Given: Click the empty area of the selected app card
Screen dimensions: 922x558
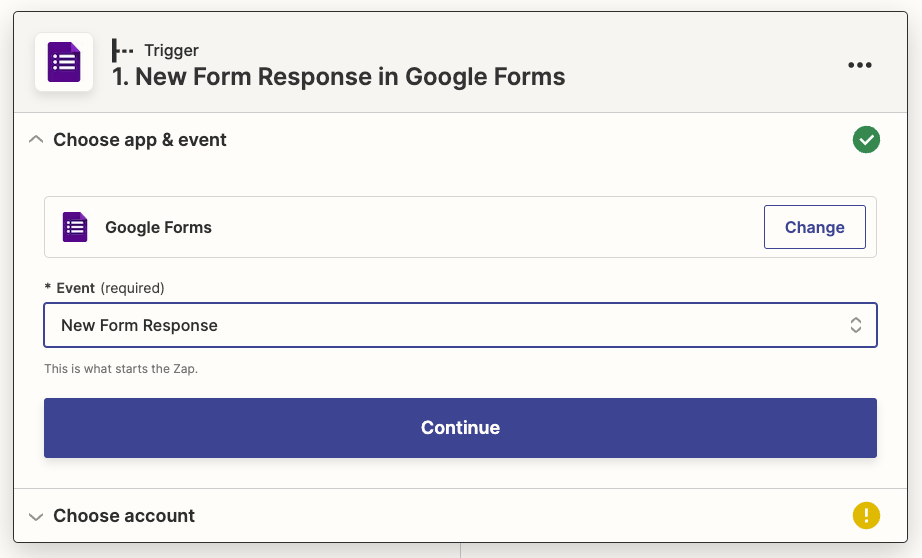Looking at the screenshot, I should click(x=480, y=227).
